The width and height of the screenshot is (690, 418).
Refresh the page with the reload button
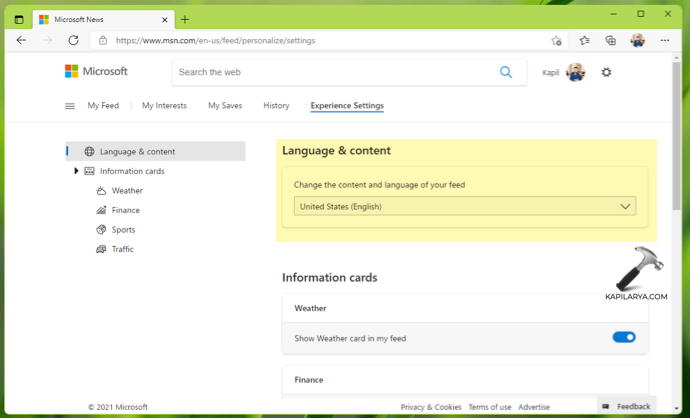pos(73,41)
